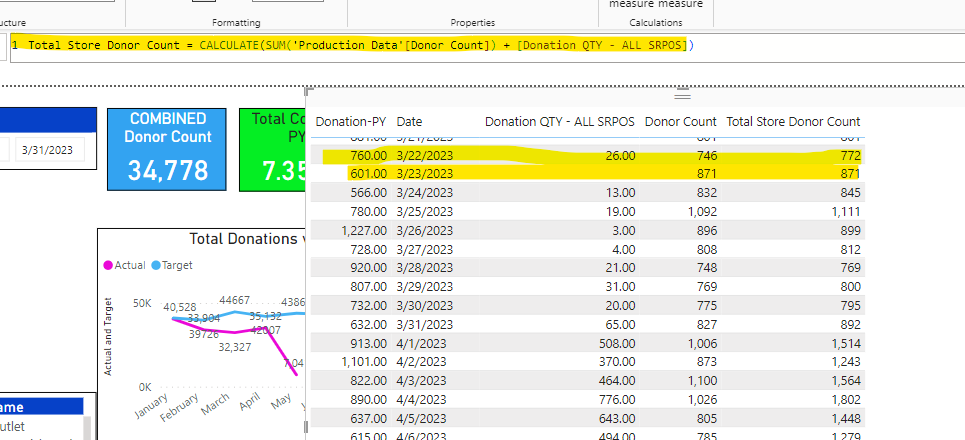Sort by the Donor Count column header
Image resolution: width=965 pixels, height=440 pixels.
(x=681, y=122)
